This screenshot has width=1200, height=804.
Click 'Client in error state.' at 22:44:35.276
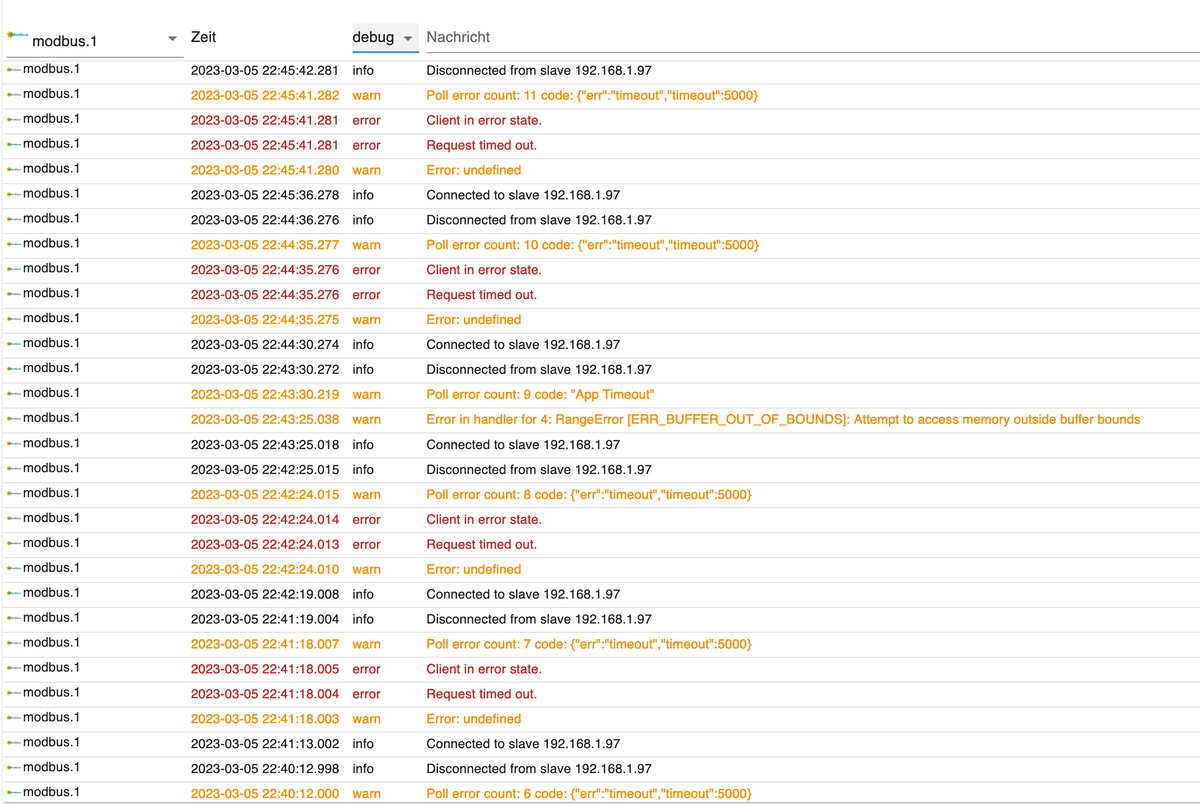pyautogui.click(x=484, y=270)
